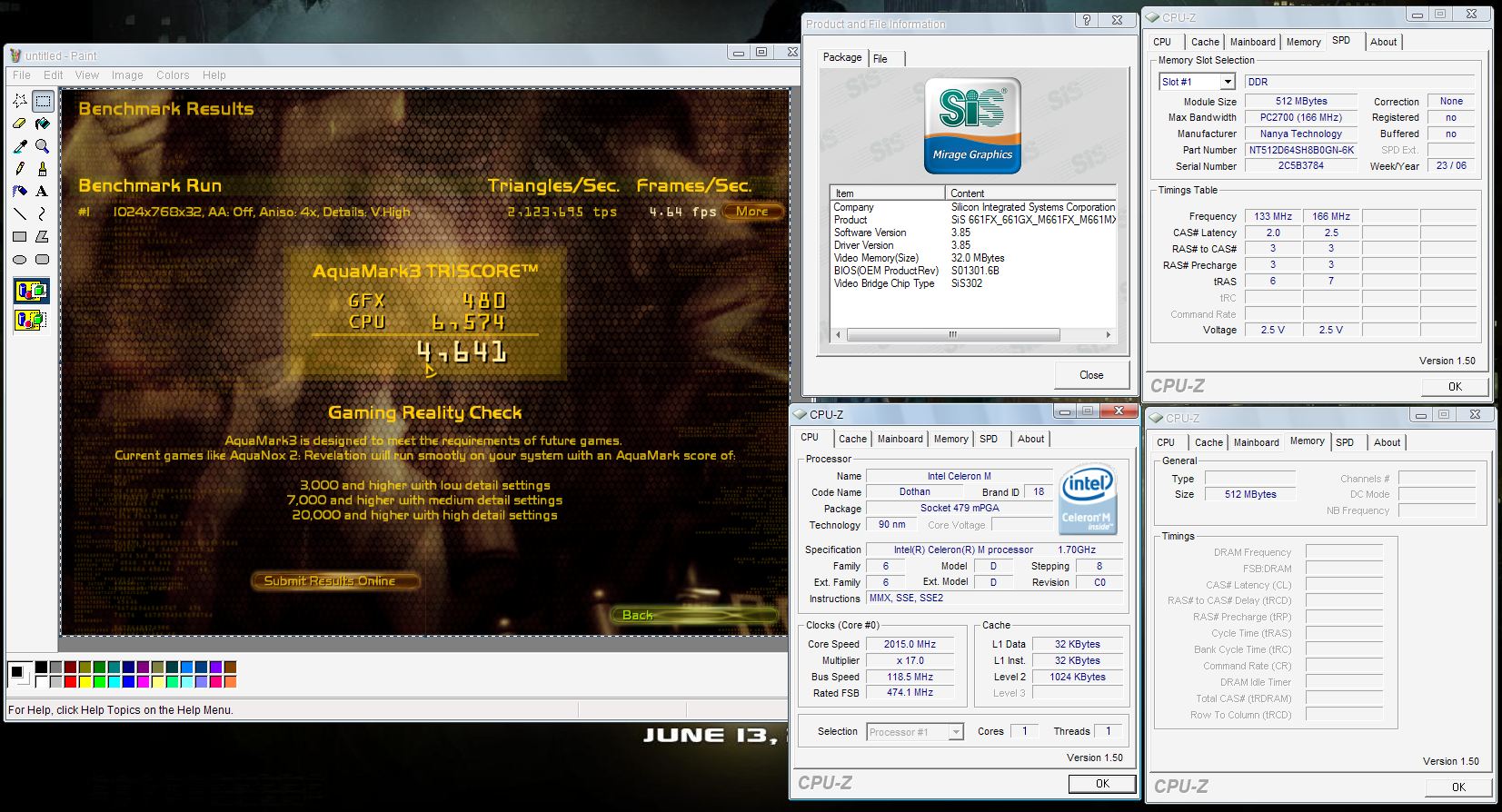Click right scroll arrow in Product info list
The width and height of the screenshot is (1502, 812).
1108,335
